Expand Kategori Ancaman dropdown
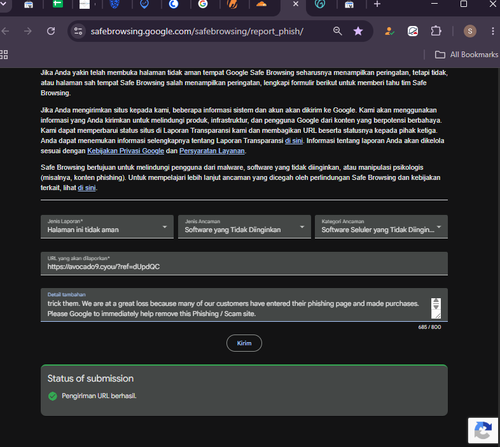This screenshot has width=500, height=447. click(x=381, y=227)
